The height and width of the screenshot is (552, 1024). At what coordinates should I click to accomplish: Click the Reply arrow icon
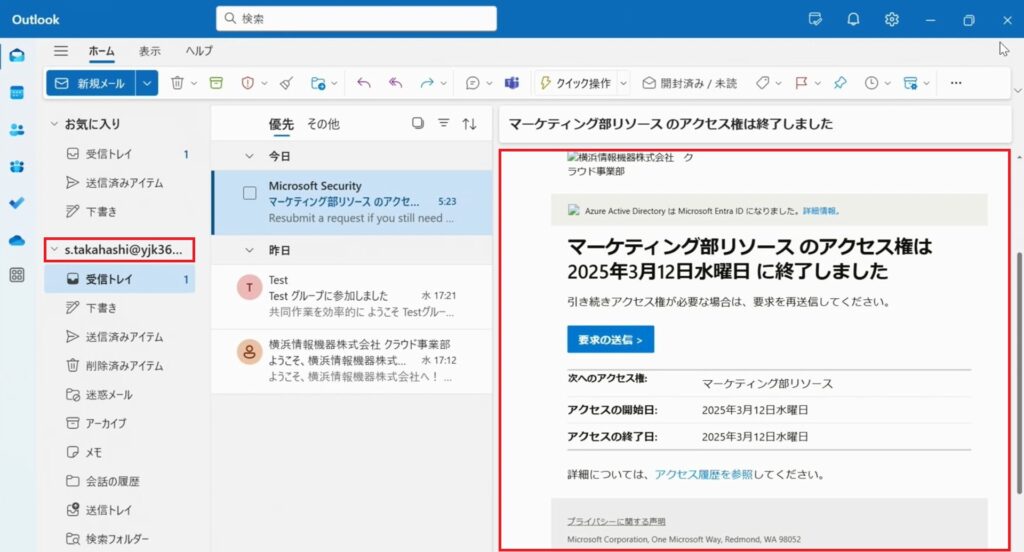pos(364,83)
